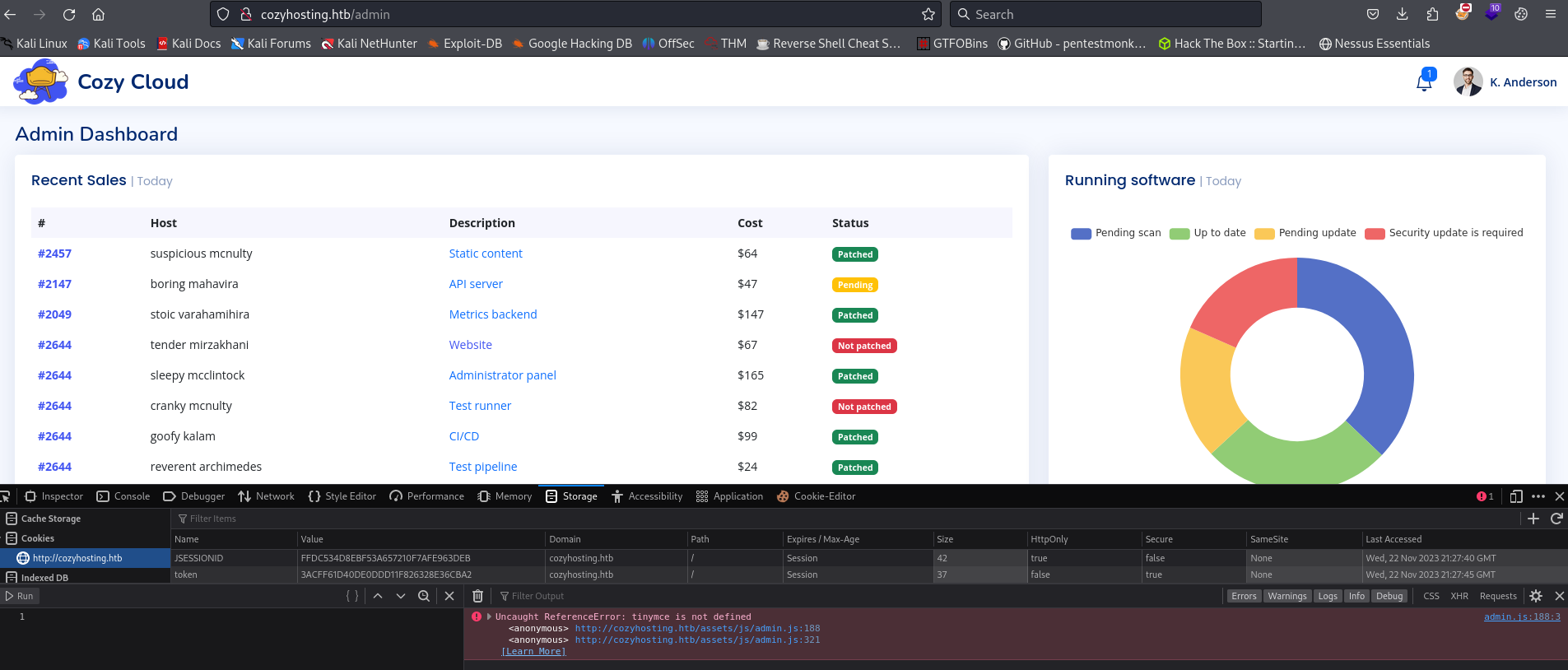The width and height of the screenshot is (1568, 670).
Task: Switch devtools to responsive design mode
Action: 1516,496
